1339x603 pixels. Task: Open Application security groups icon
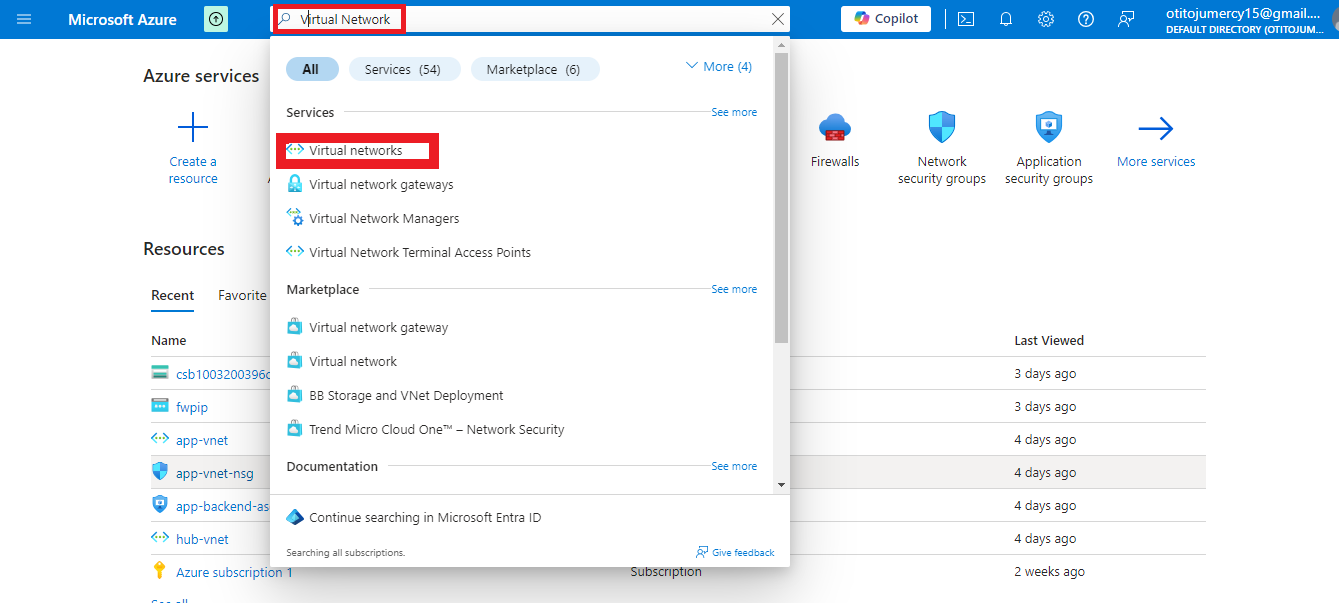coord(1049,128)
